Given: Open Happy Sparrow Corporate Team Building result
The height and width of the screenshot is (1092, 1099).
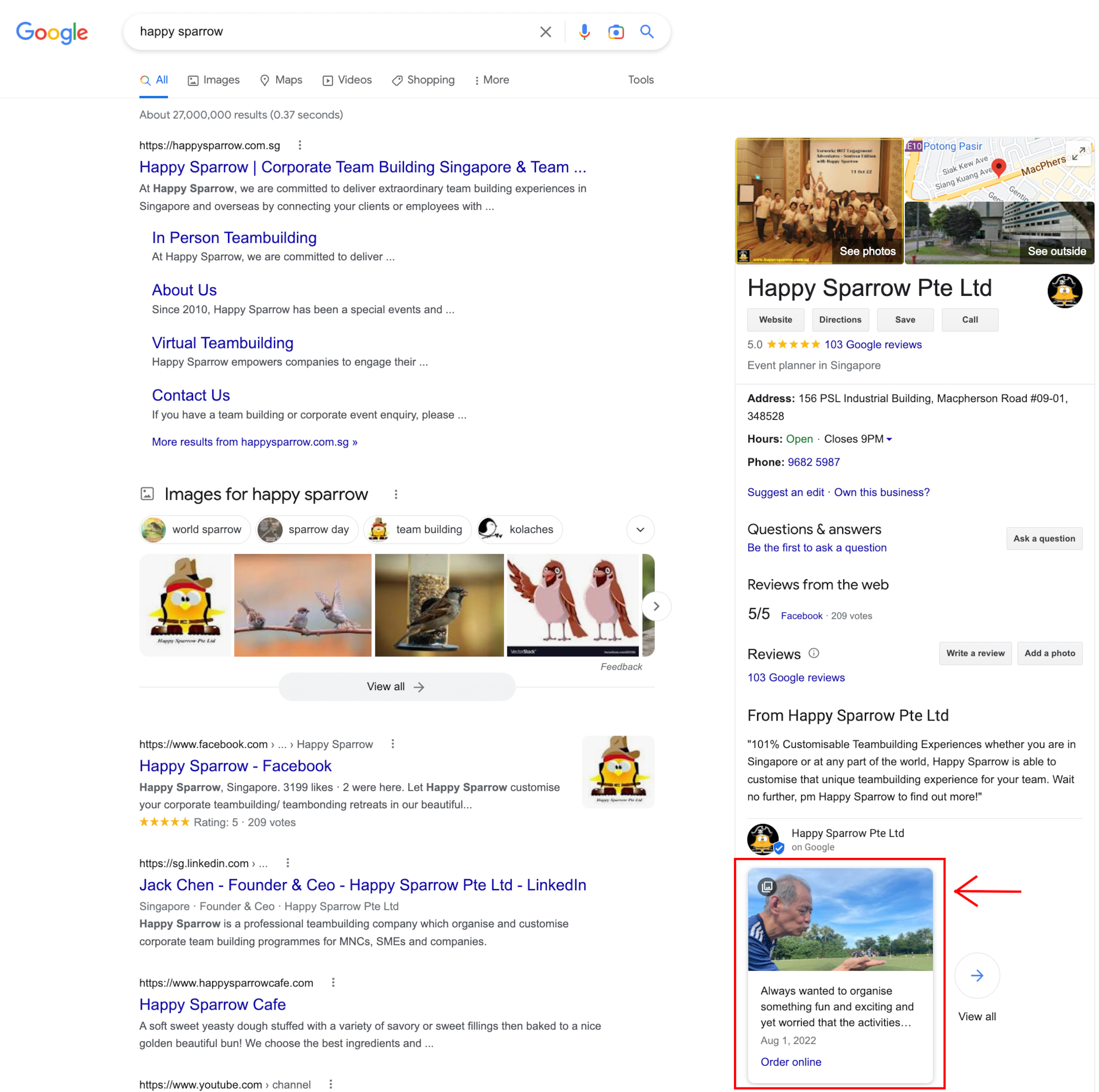Looking at the screenshot, I should click(362, 167).
